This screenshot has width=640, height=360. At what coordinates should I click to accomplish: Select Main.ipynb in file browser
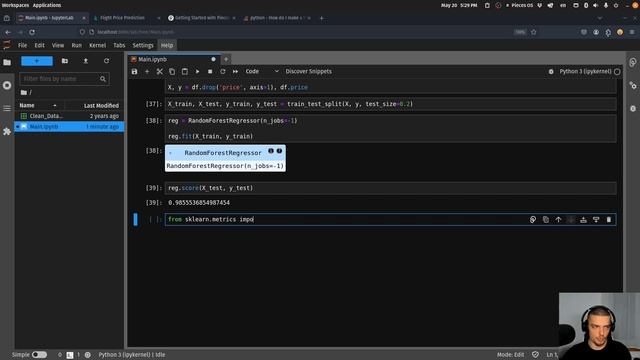pos(69,127)
